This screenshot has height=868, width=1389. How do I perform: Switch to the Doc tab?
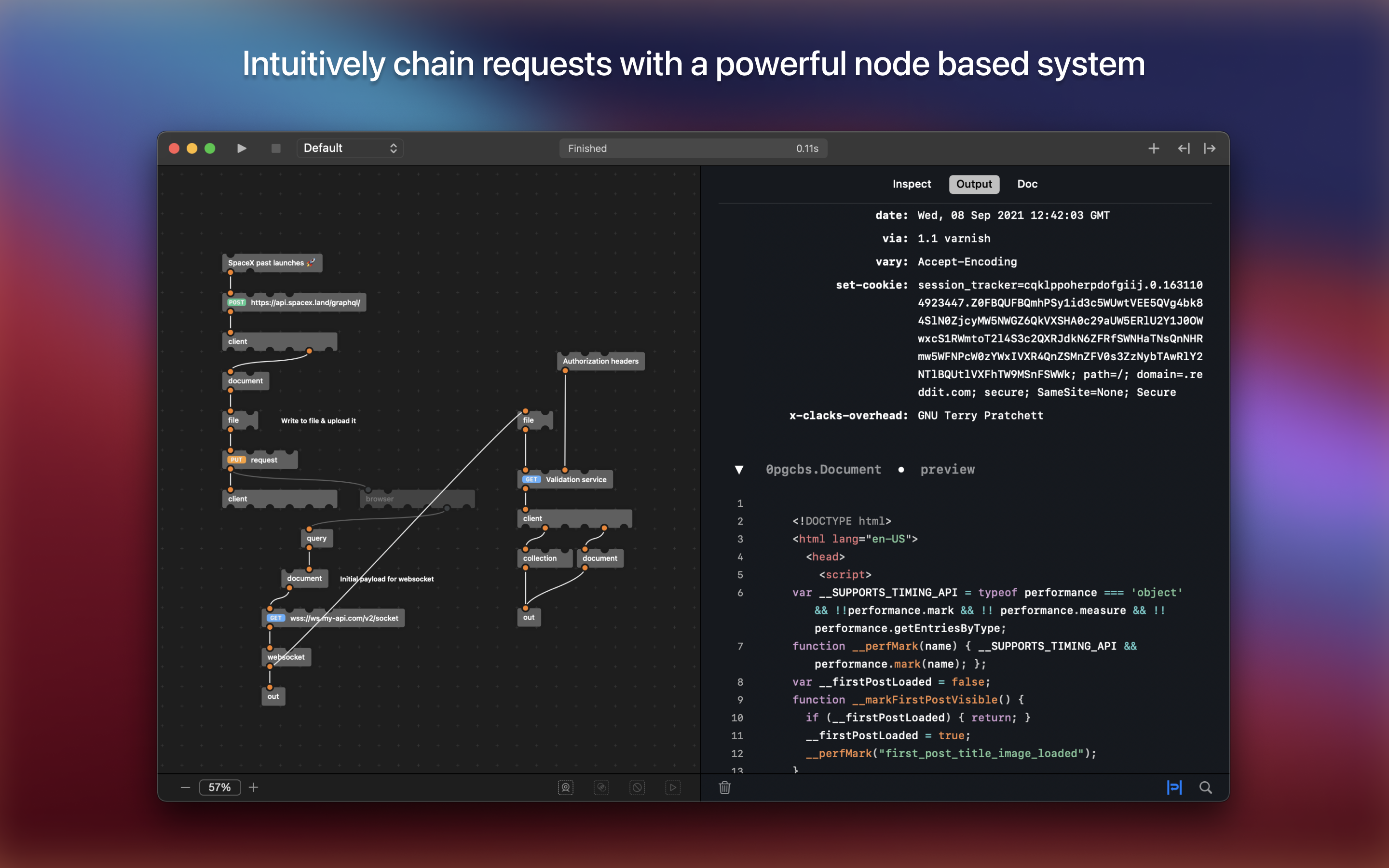point(1027,184)
